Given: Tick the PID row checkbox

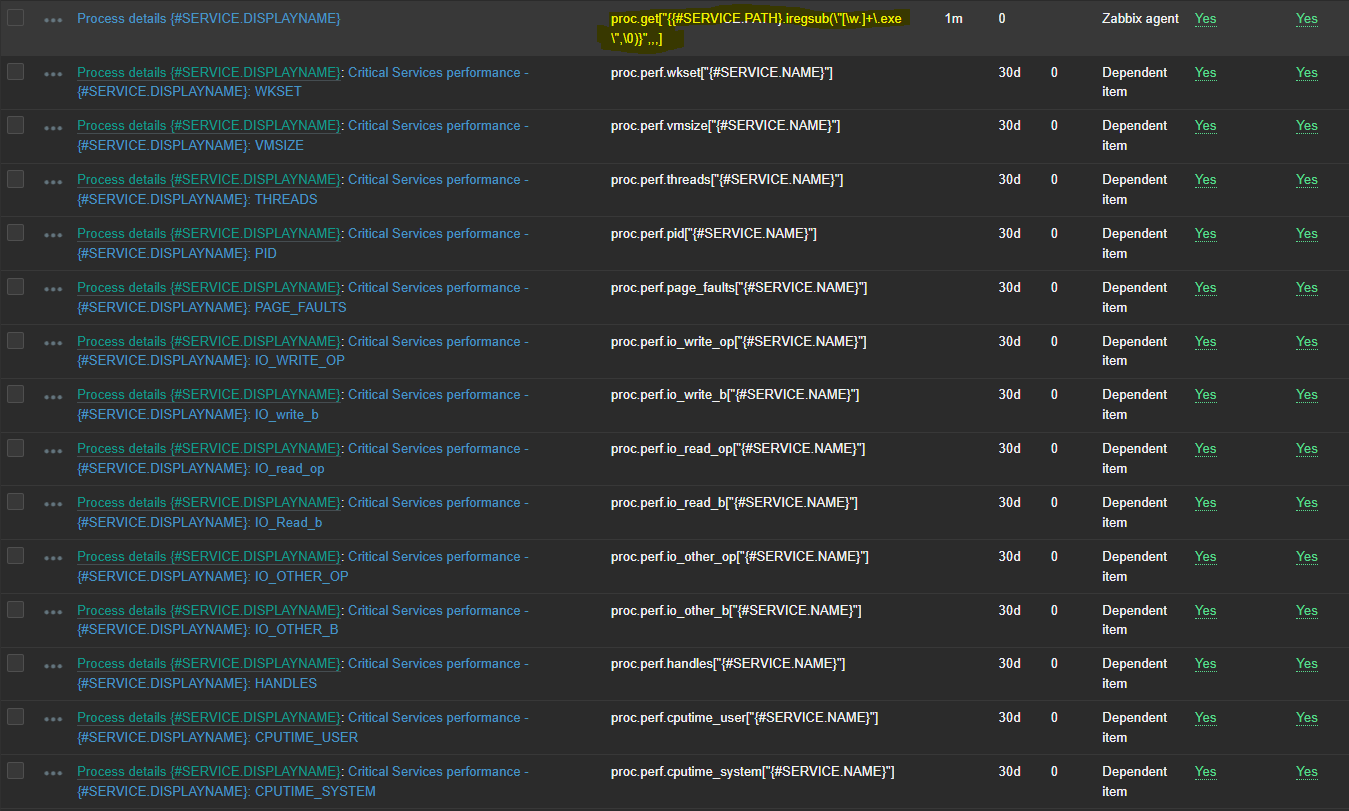Looking at the screenshot, I should pos(15,233).
